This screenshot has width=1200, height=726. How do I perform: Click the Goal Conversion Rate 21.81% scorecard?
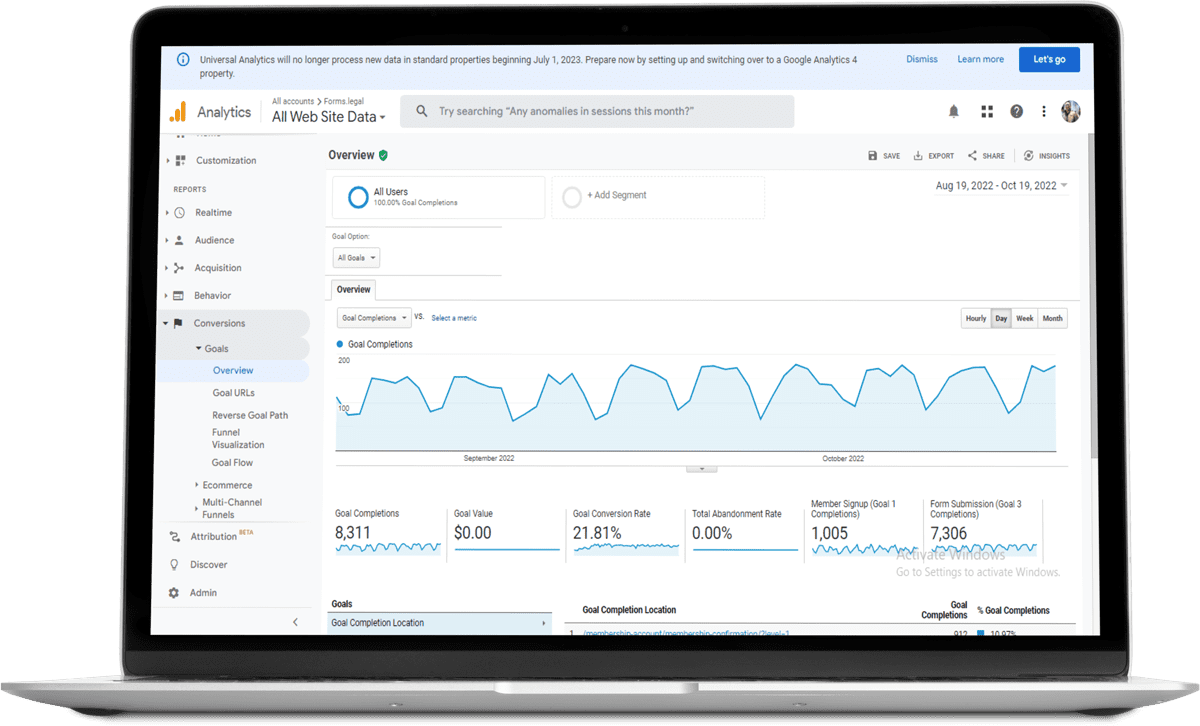(x=626, y=532)
